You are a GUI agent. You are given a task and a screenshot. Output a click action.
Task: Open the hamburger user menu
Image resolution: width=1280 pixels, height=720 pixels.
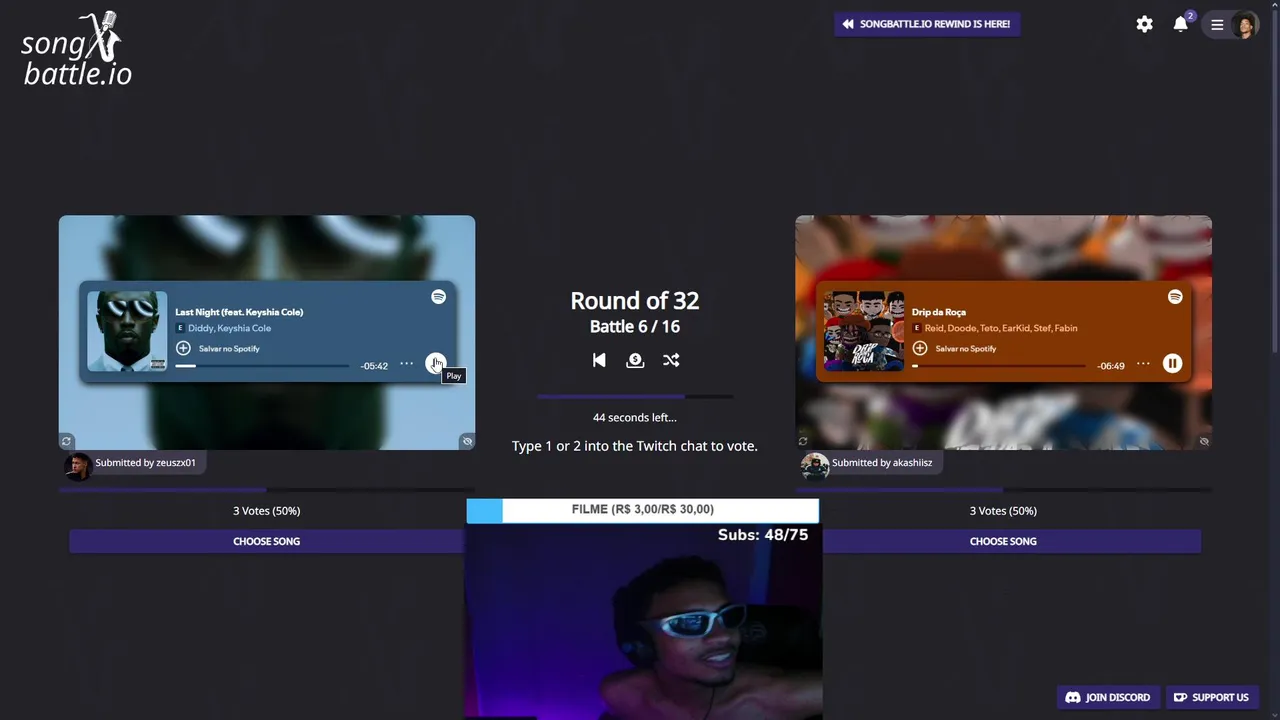(1217, 25)
